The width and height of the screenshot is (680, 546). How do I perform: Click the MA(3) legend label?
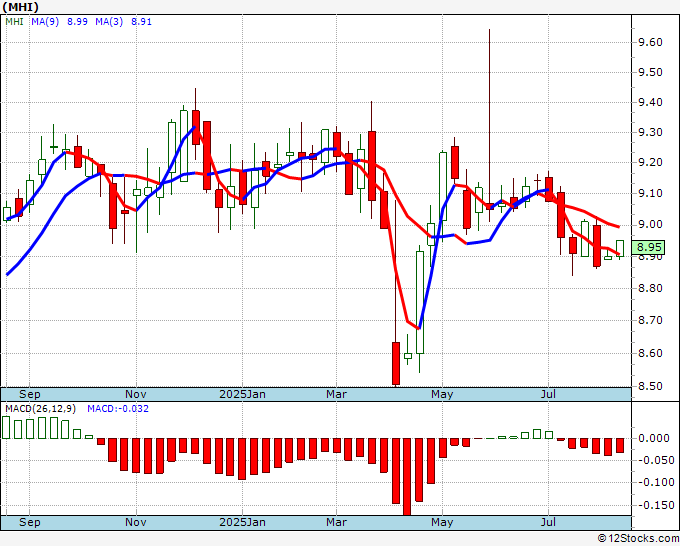point(109,22)
